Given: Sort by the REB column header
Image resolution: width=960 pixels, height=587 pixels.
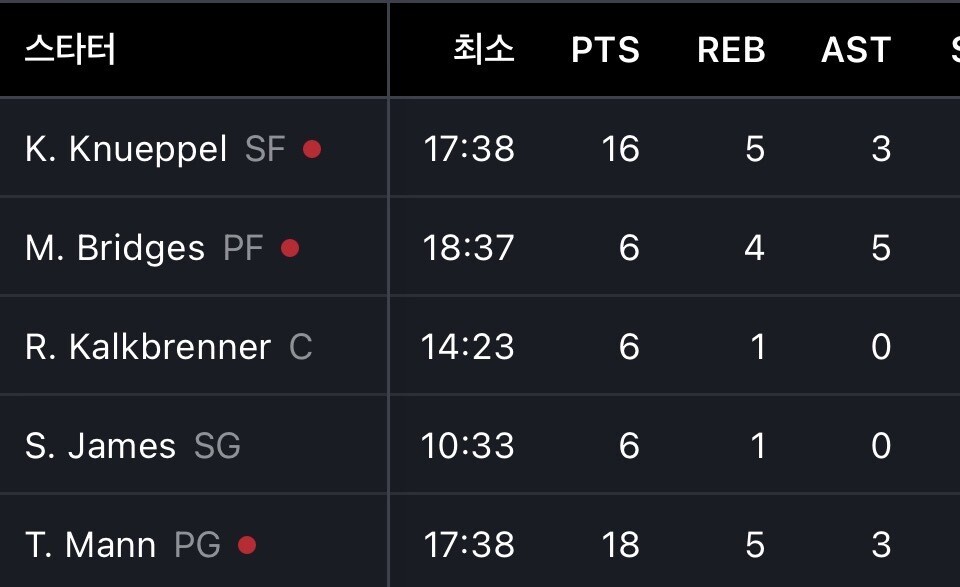Looking at the screenshot, I should coord(731,50).
